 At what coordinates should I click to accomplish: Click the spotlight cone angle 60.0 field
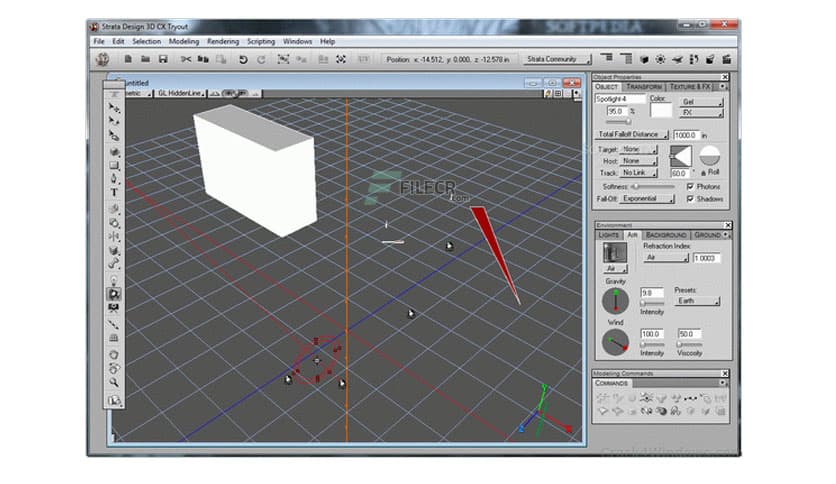(679, 173)
